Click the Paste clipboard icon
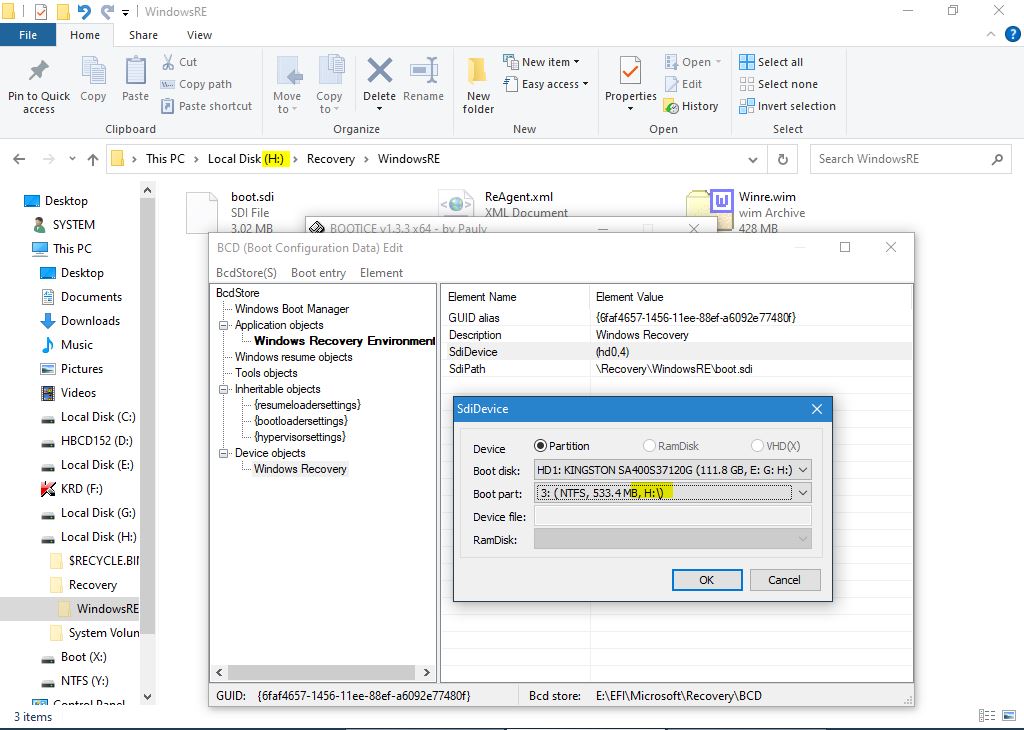 pos(135,74)
